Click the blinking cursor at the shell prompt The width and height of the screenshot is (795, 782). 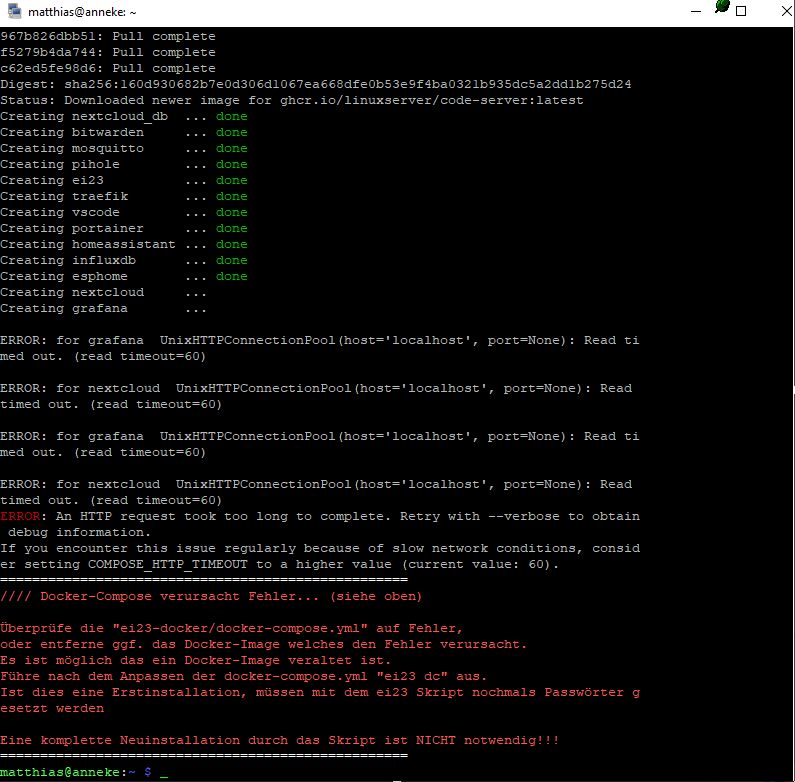163,773
